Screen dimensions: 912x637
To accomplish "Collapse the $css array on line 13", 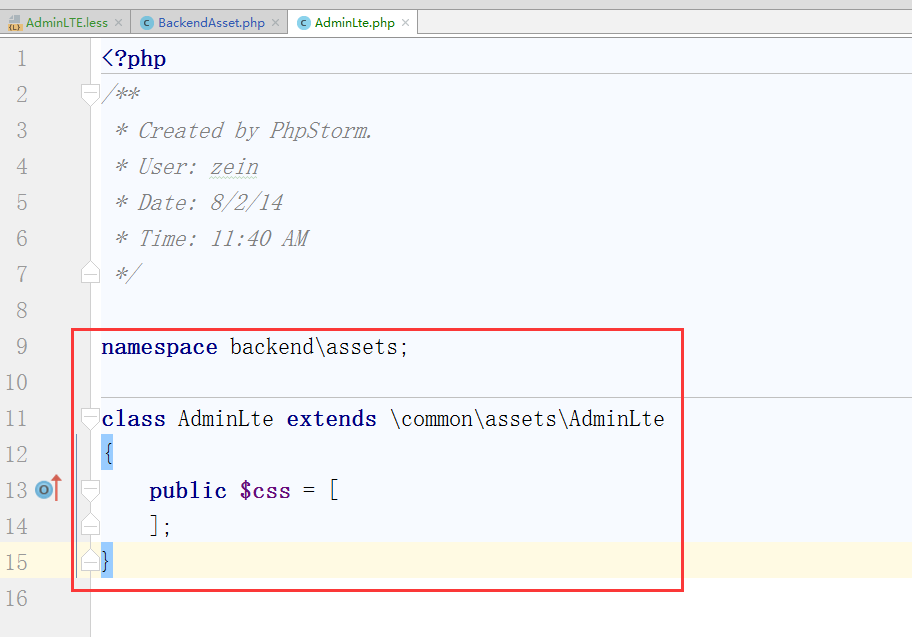I will point(90,491).
